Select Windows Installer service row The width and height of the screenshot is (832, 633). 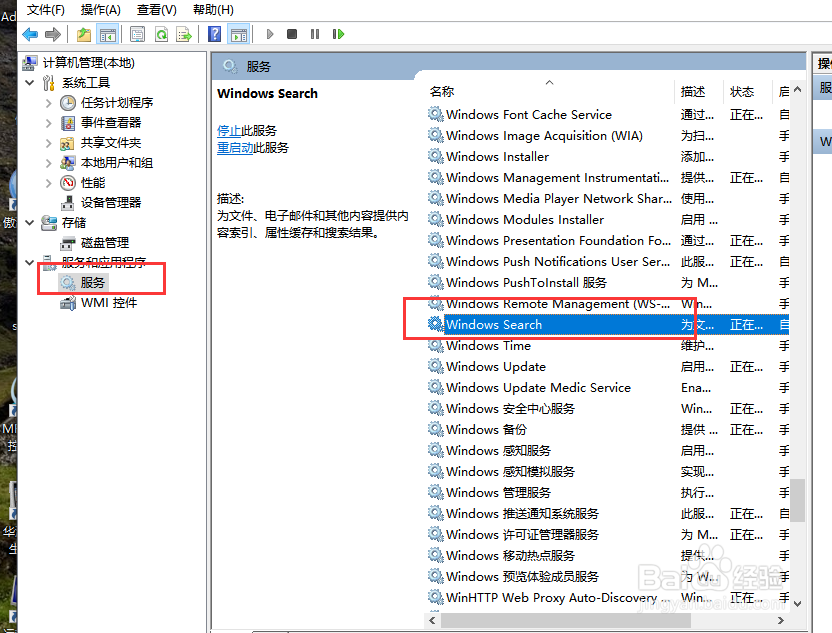608,157
